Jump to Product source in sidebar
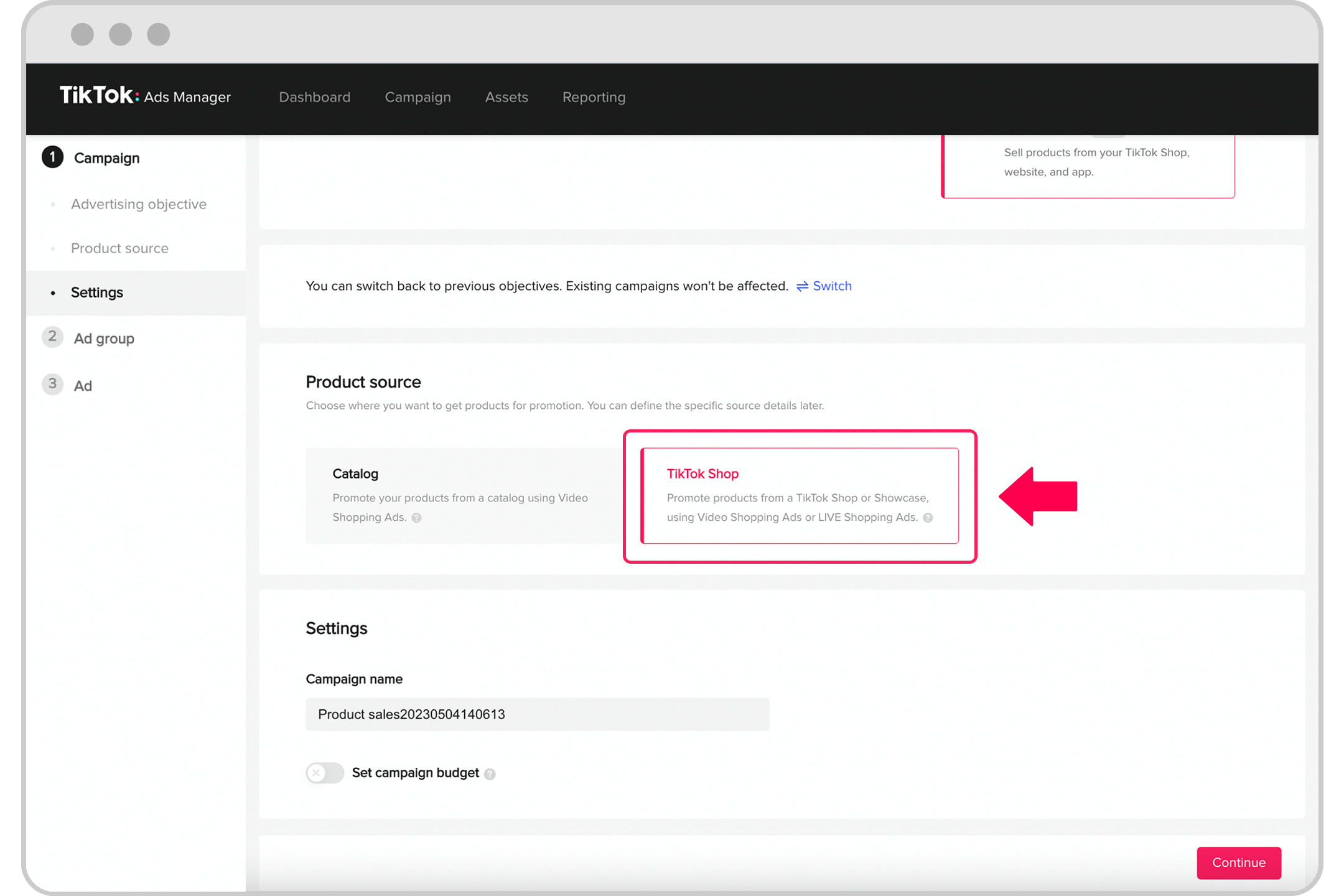The width and height of the screenshot is (1344, 896). click(x=119, y=248)
